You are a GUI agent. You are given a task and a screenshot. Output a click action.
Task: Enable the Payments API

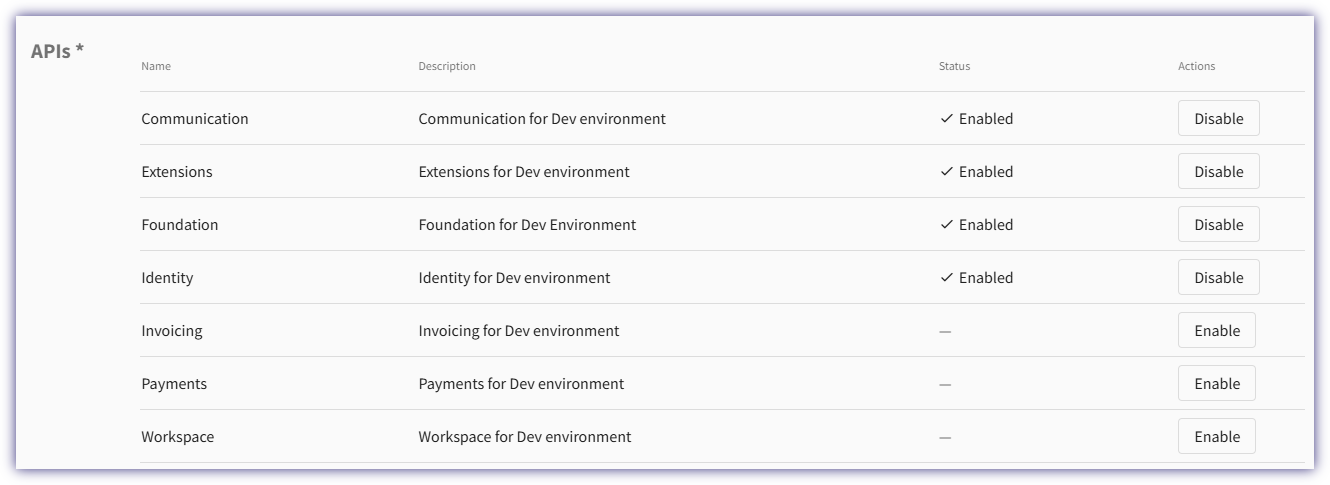click(1216, 383)
